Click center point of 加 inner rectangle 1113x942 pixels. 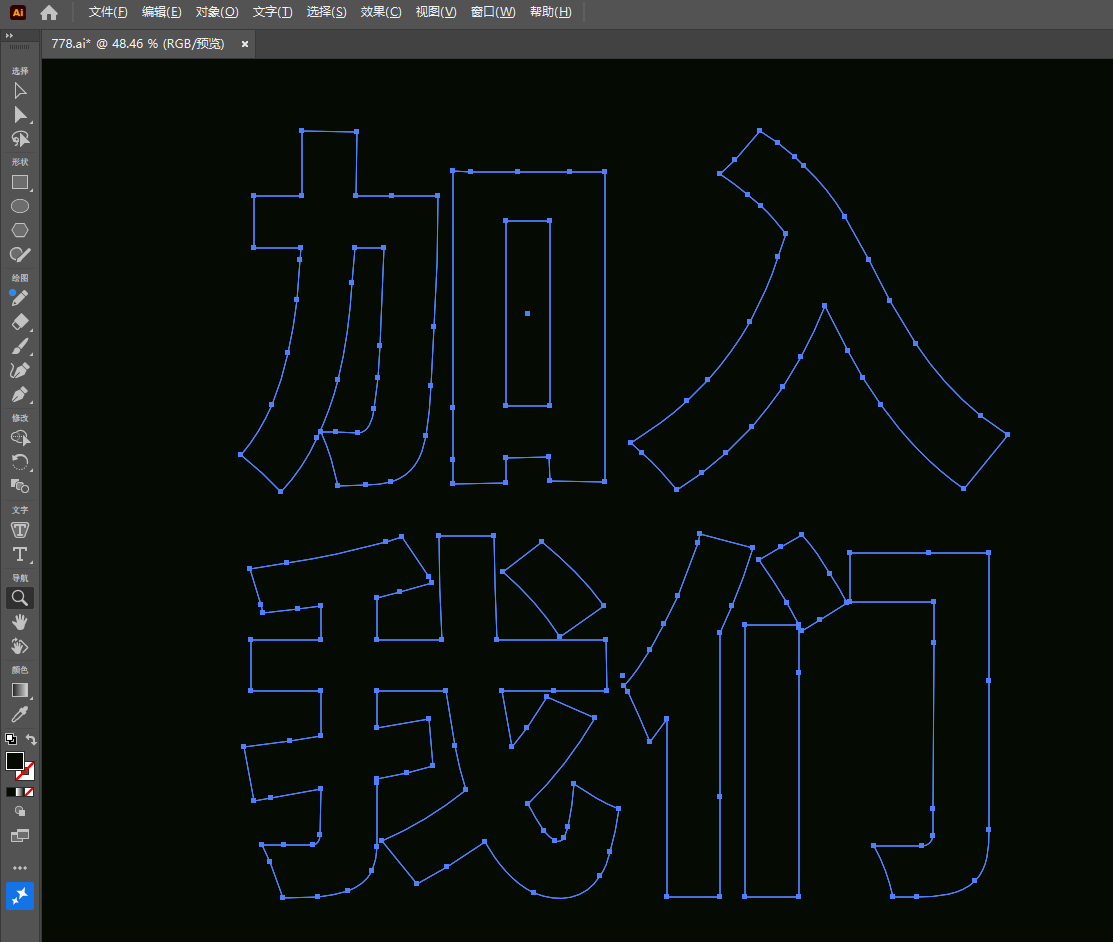(x=527, y=313)
